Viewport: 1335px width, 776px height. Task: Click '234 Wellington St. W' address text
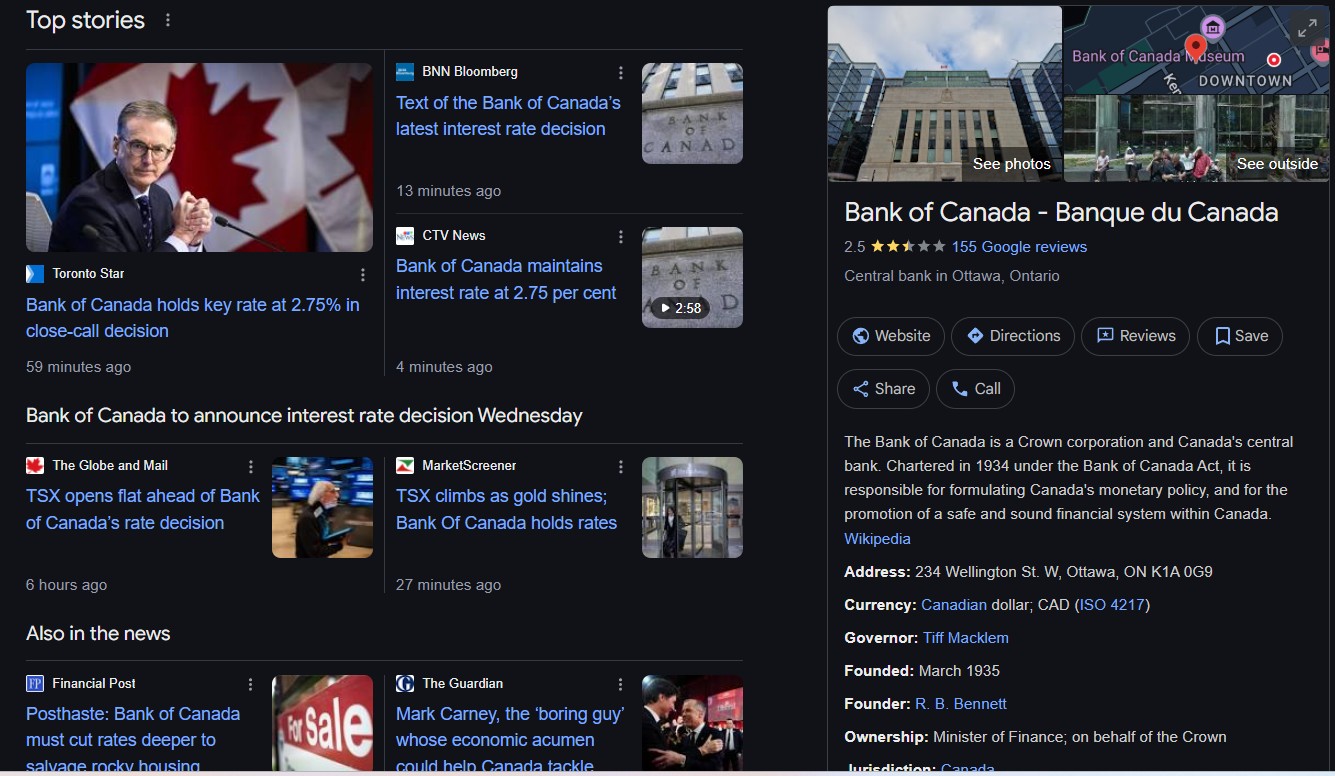click(1063, 572)
